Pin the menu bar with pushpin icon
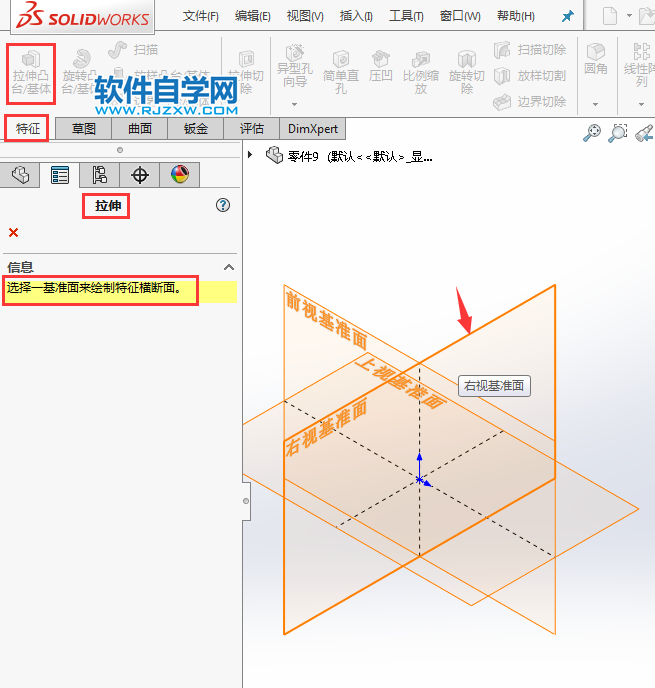Screen dimensions: 655x688 (x=568, y=17)
